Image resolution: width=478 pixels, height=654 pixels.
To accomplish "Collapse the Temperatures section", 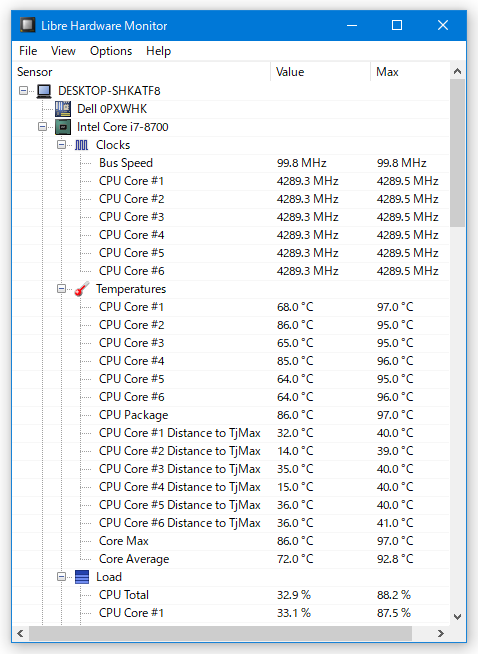I will 62,289.
